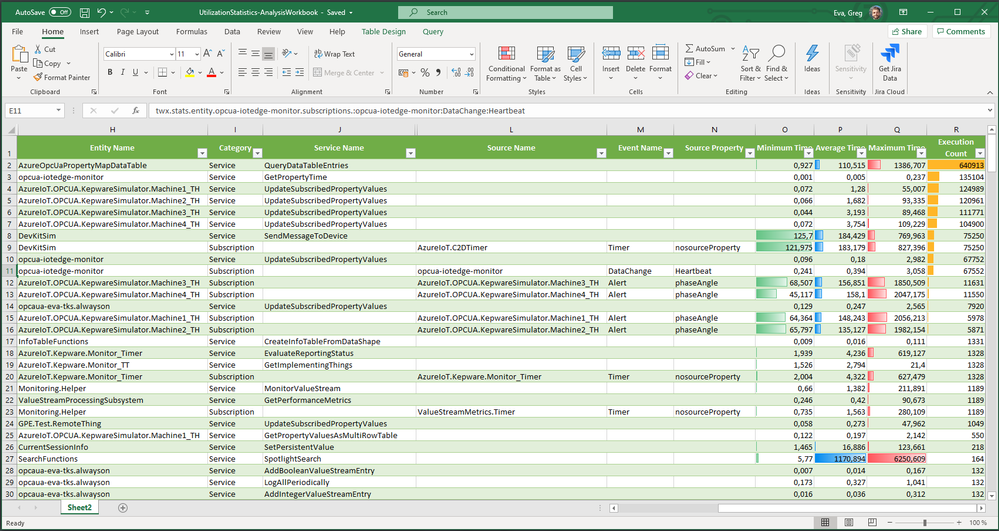The width and height of the screenshot is (999, 531).
Task: Toggle middle vertical alignment
Action: point(255,54)
